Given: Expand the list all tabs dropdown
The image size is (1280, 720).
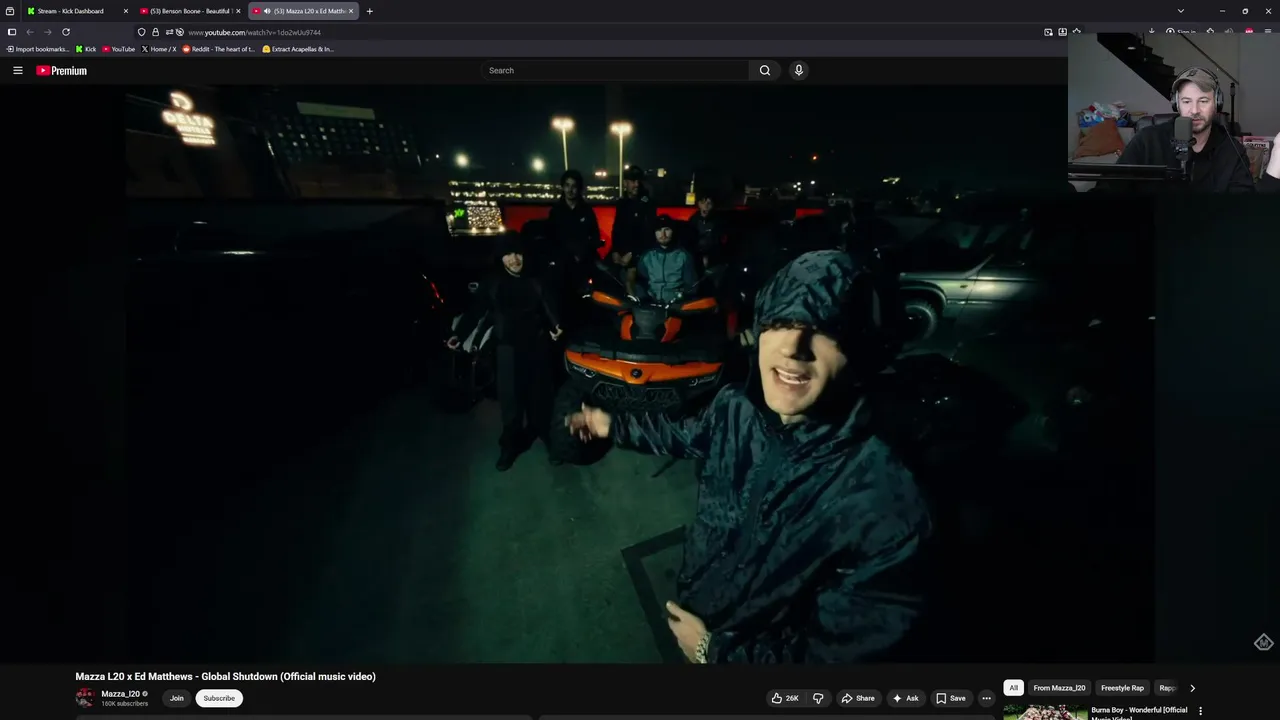Looking at the screenshot, I should click(x=1181, y=11).
